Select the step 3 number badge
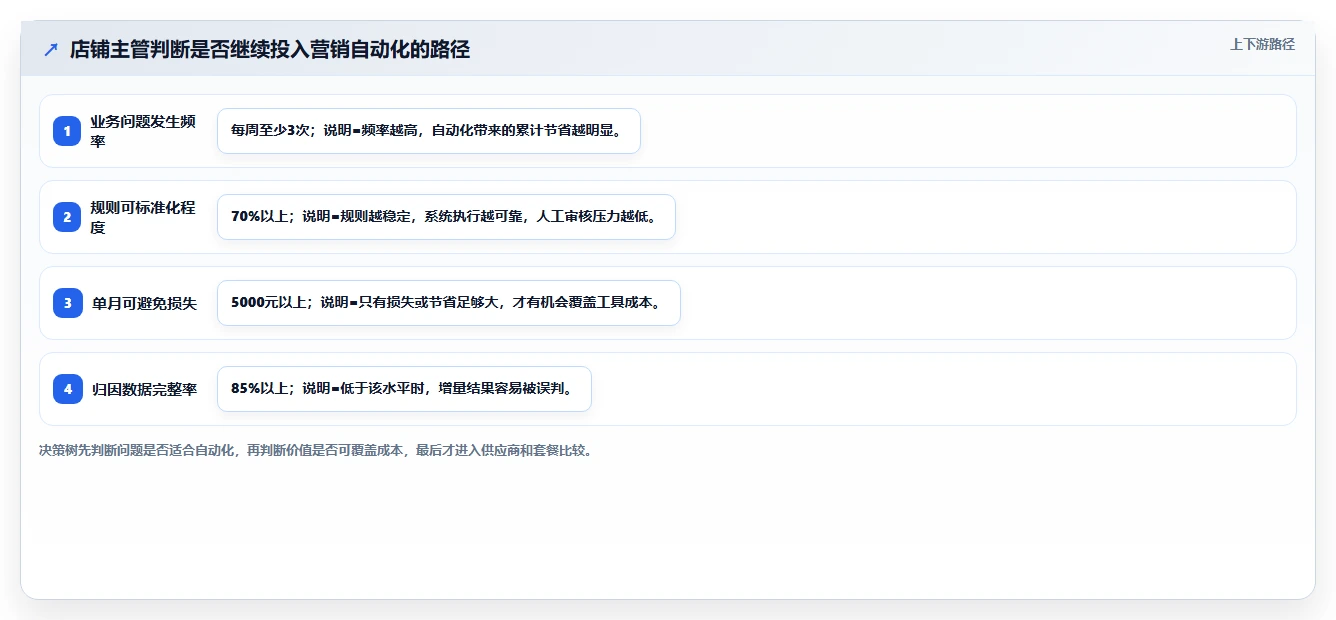1336x620 pixels. (x=68, y=303)
